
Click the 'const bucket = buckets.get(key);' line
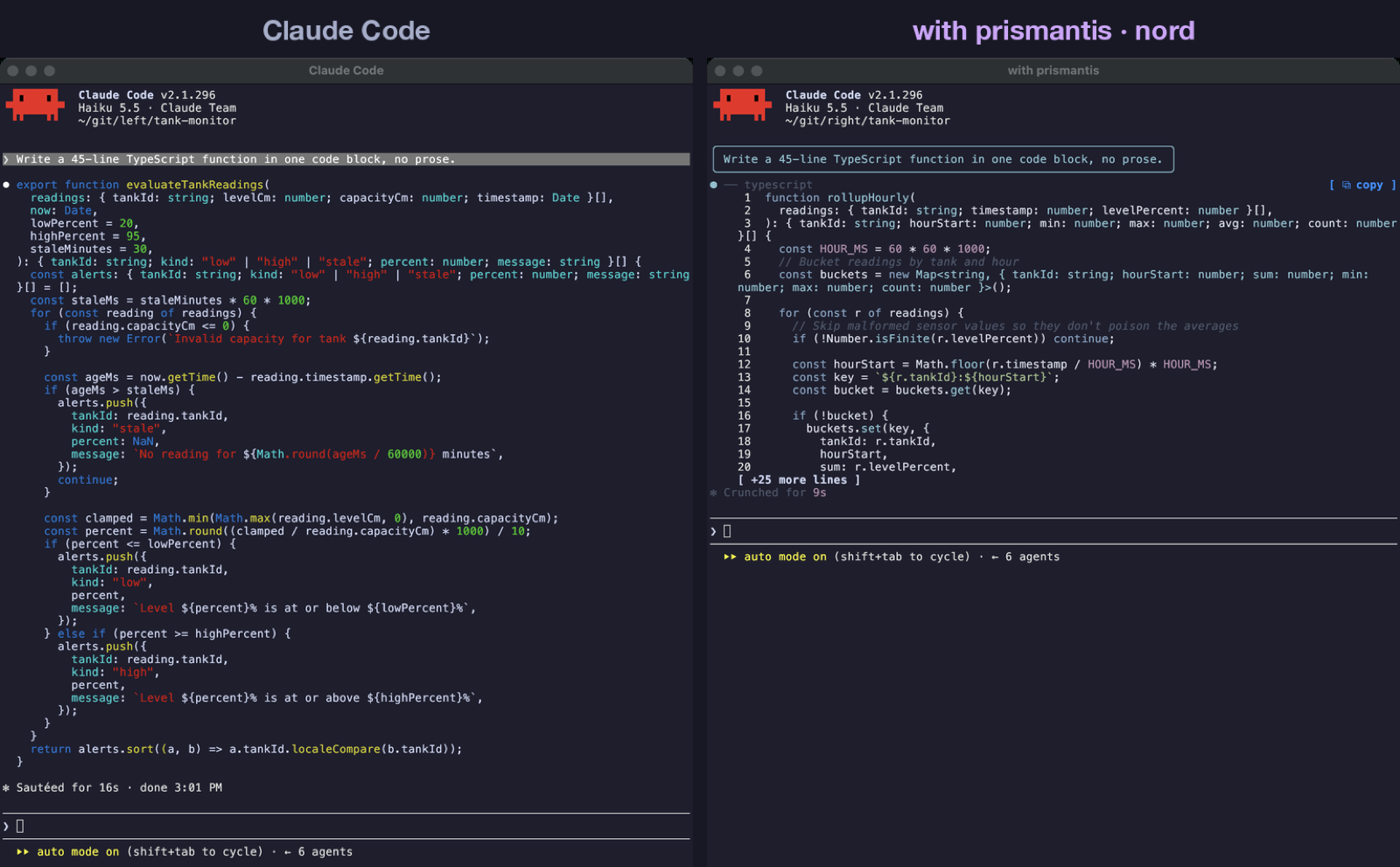pos(902,390)
